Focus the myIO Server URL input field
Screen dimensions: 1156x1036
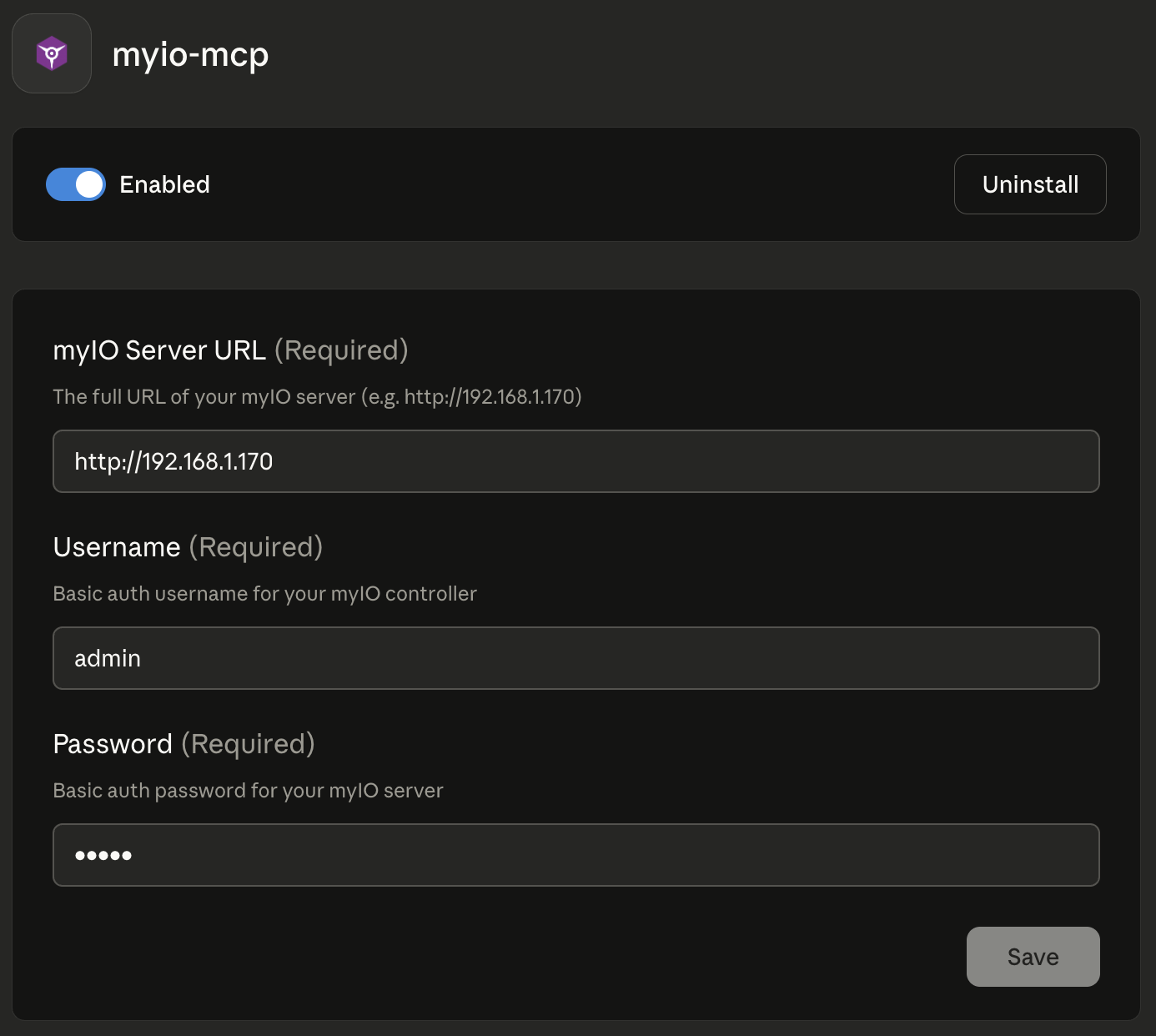575,461
